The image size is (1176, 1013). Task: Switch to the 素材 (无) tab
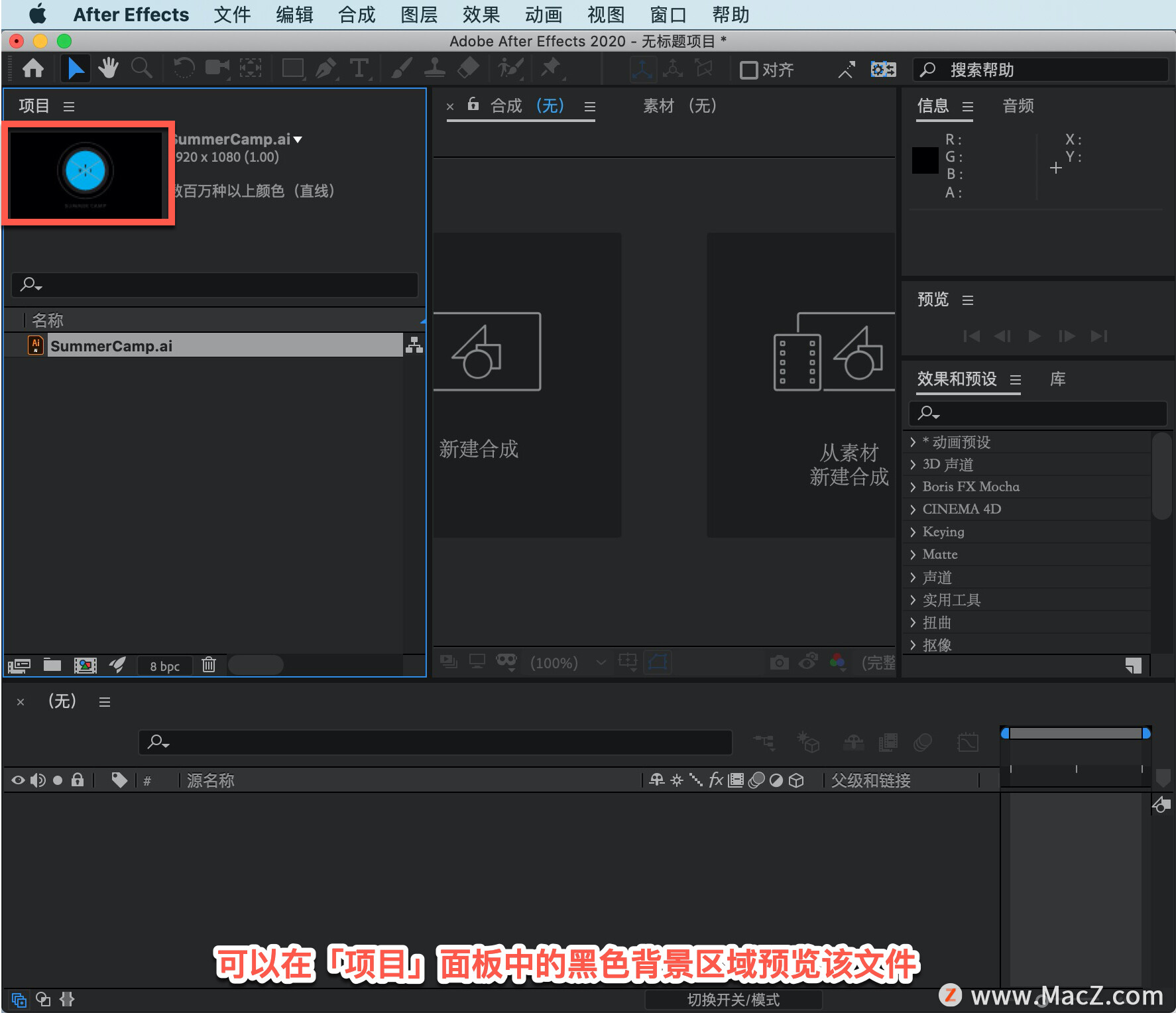[680, 105]
